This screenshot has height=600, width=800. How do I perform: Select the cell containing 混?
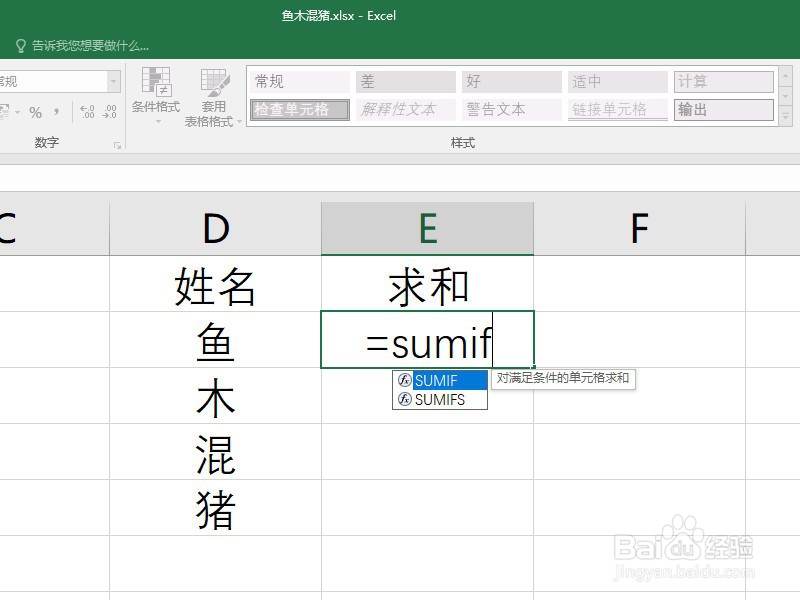[215, 452]
